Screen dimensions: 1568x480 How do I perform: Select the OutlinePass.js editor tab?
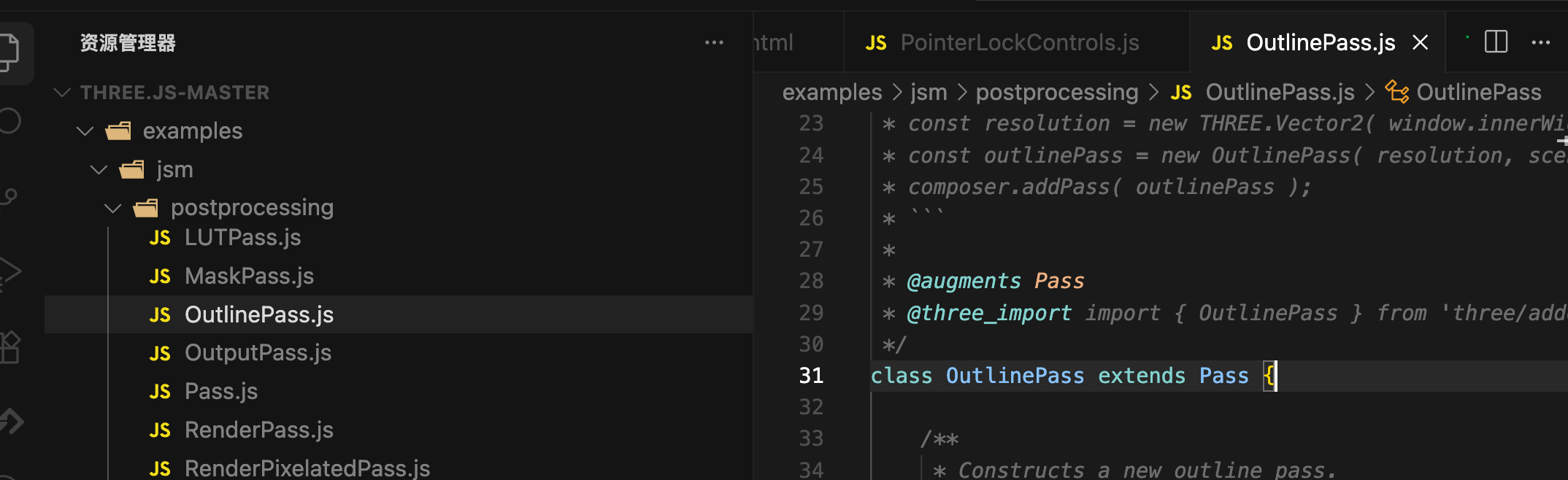(1320, 43)
